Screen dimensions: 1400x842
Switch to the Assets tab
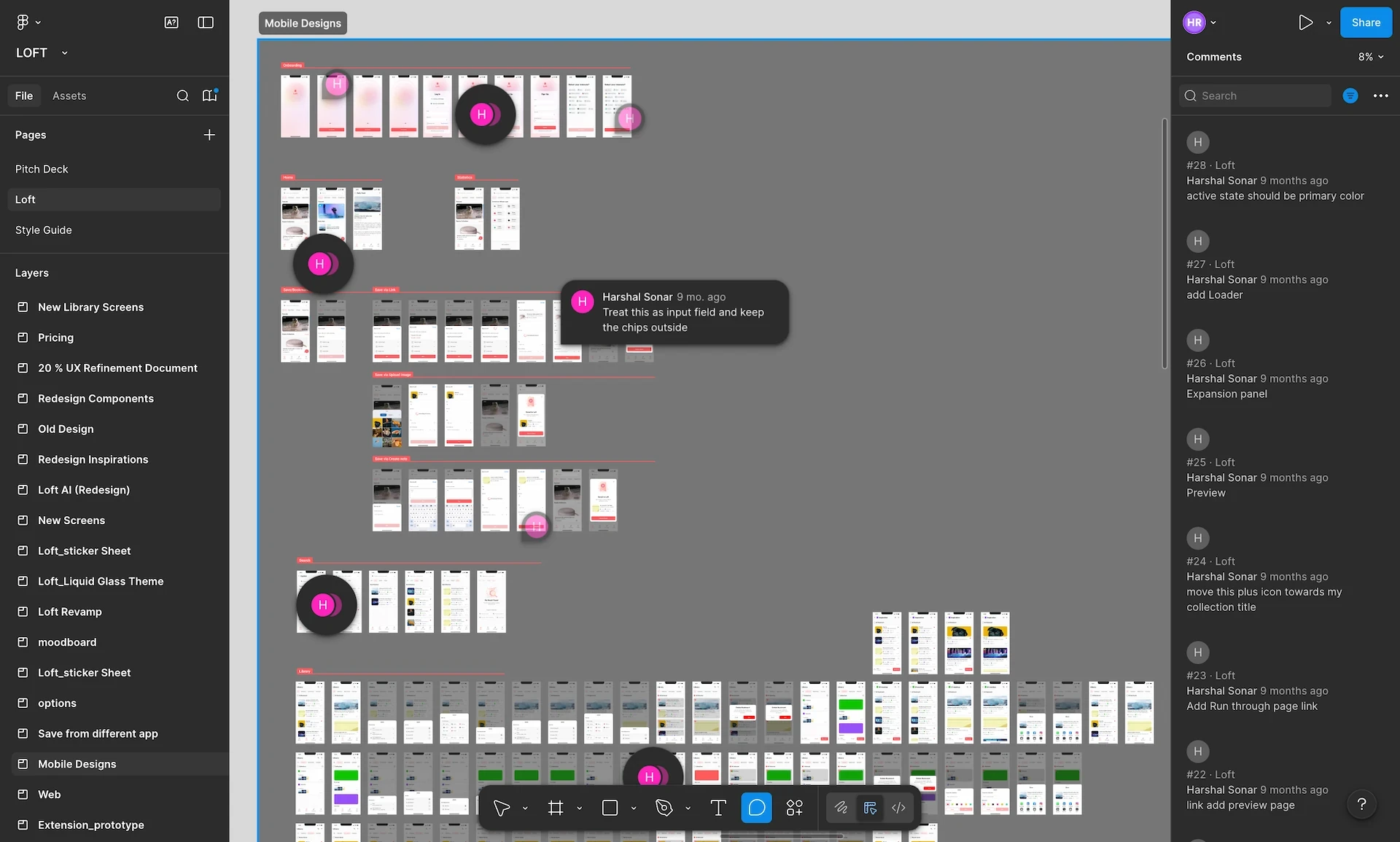point(69,95)
